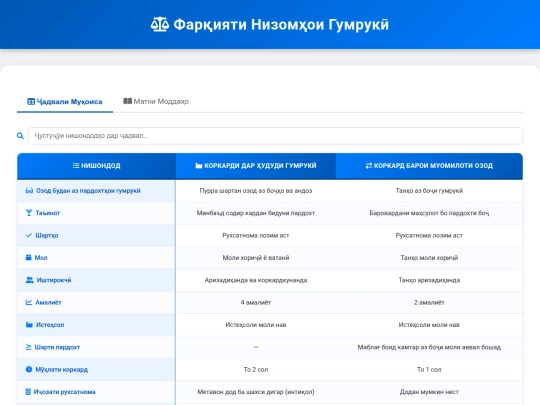This screenshot has width=540, height=405.
Task: Select row label Таъинот
Action: pyautogui.click(x=48, y=213)
